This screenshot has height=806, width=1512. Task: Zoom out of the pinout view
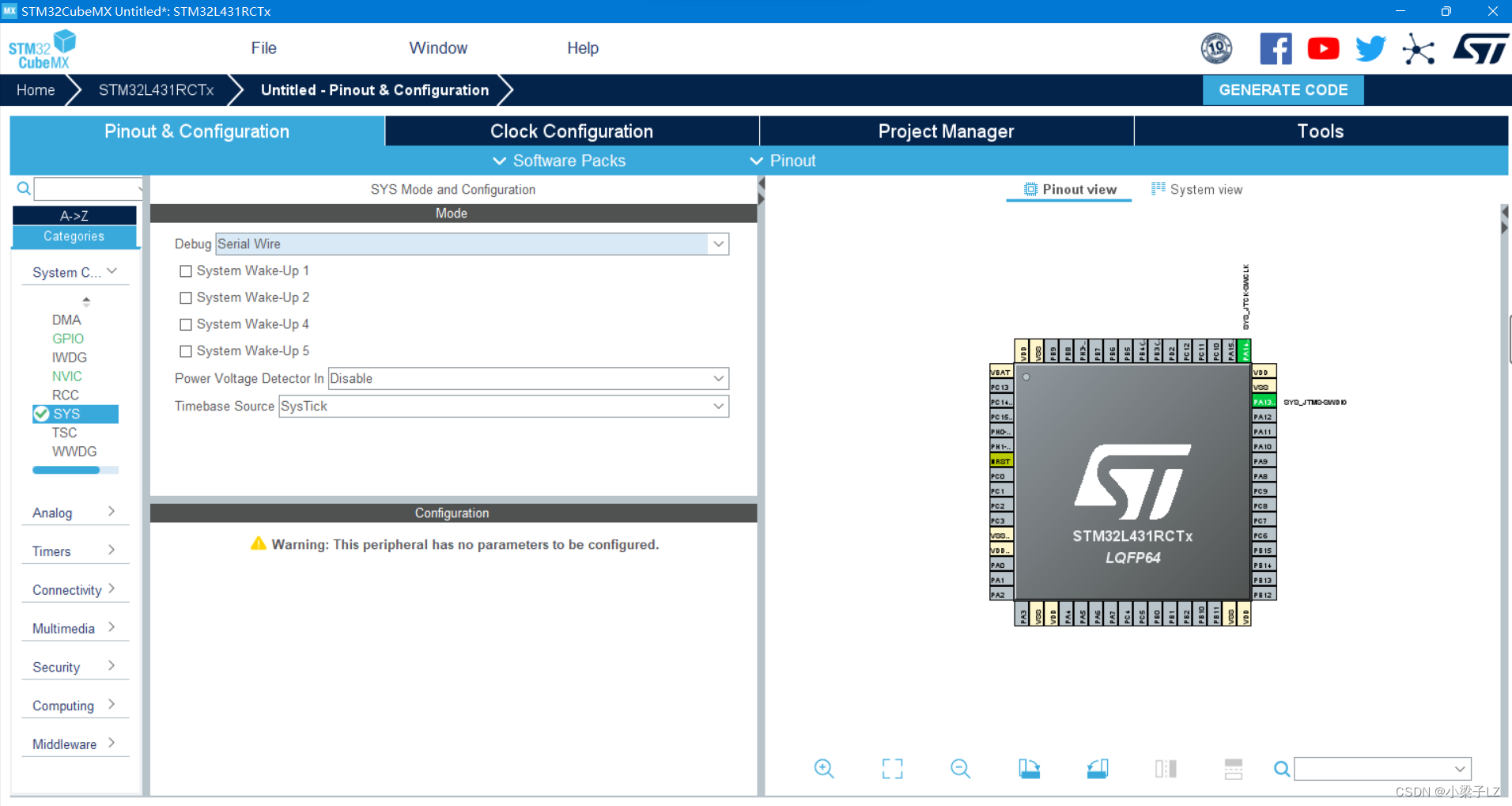pyautogui.click(x=959, y=768)
